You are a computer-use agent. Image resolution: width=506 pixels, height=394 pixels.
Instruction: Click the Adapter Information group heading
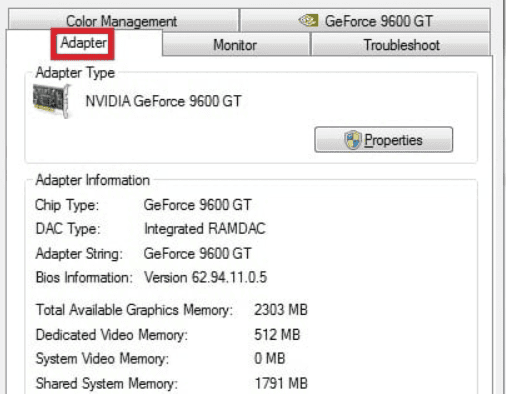click(x=93, y=180)
